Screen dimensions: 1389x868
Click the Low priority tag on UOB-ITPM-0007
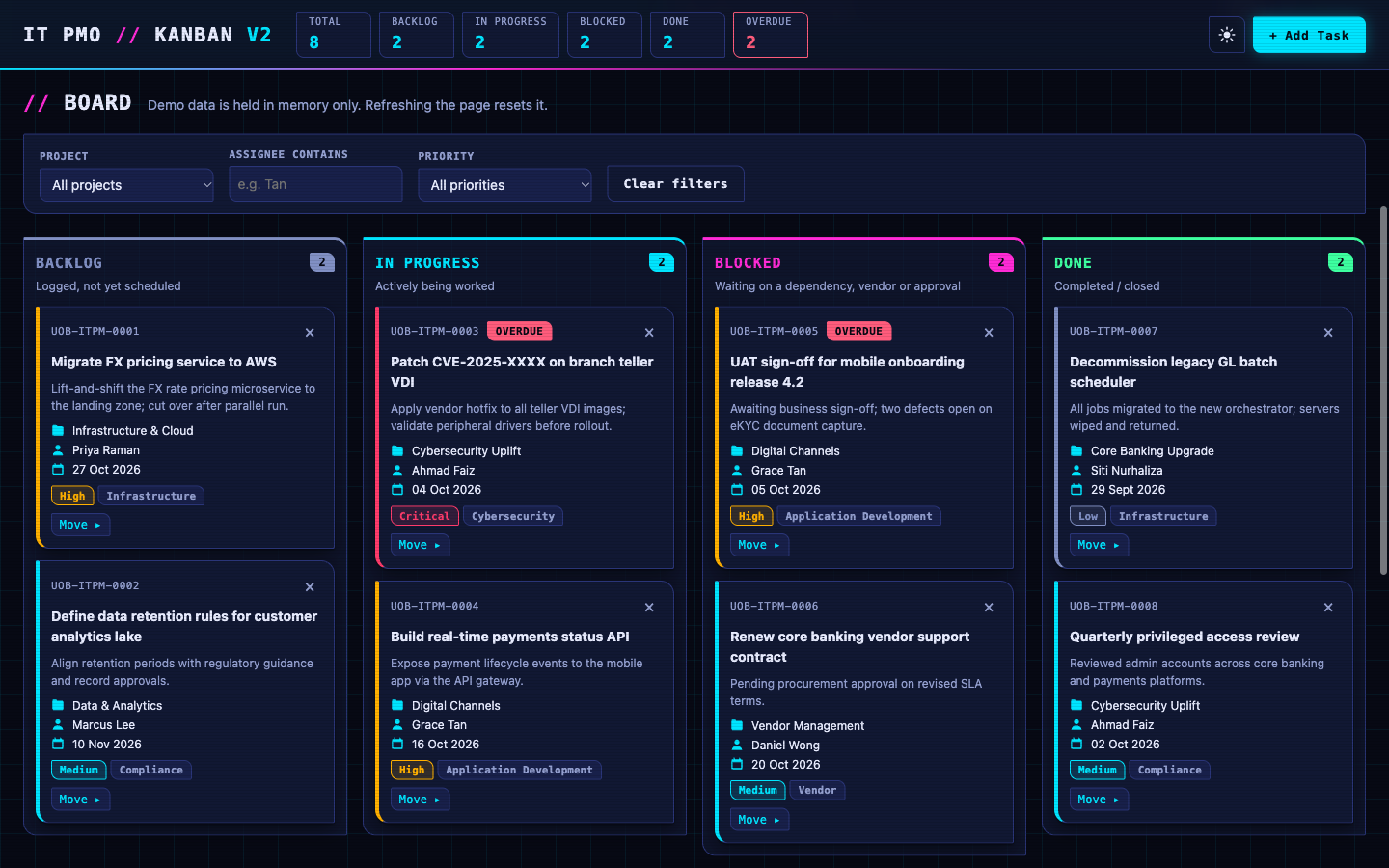[x=1088, y=516]
